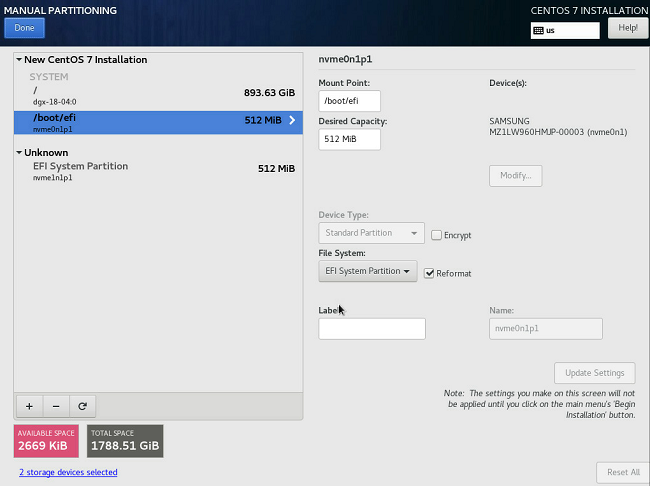Screen dimensions: 650x486
Task: Click the pink Available Space indicator
Action: 47,440
